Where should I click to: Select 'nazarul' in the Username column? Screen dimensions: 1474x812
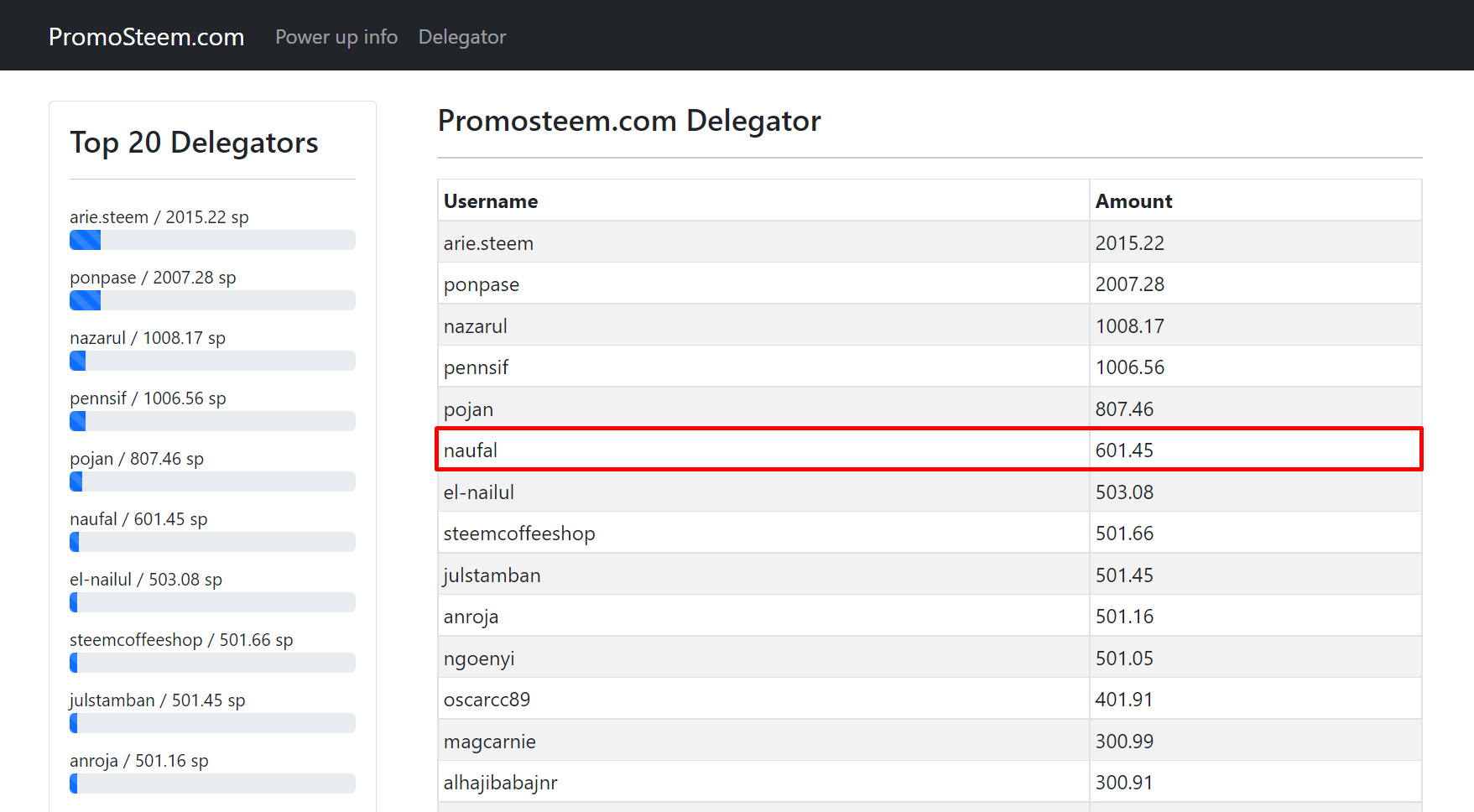coord(763,325)
